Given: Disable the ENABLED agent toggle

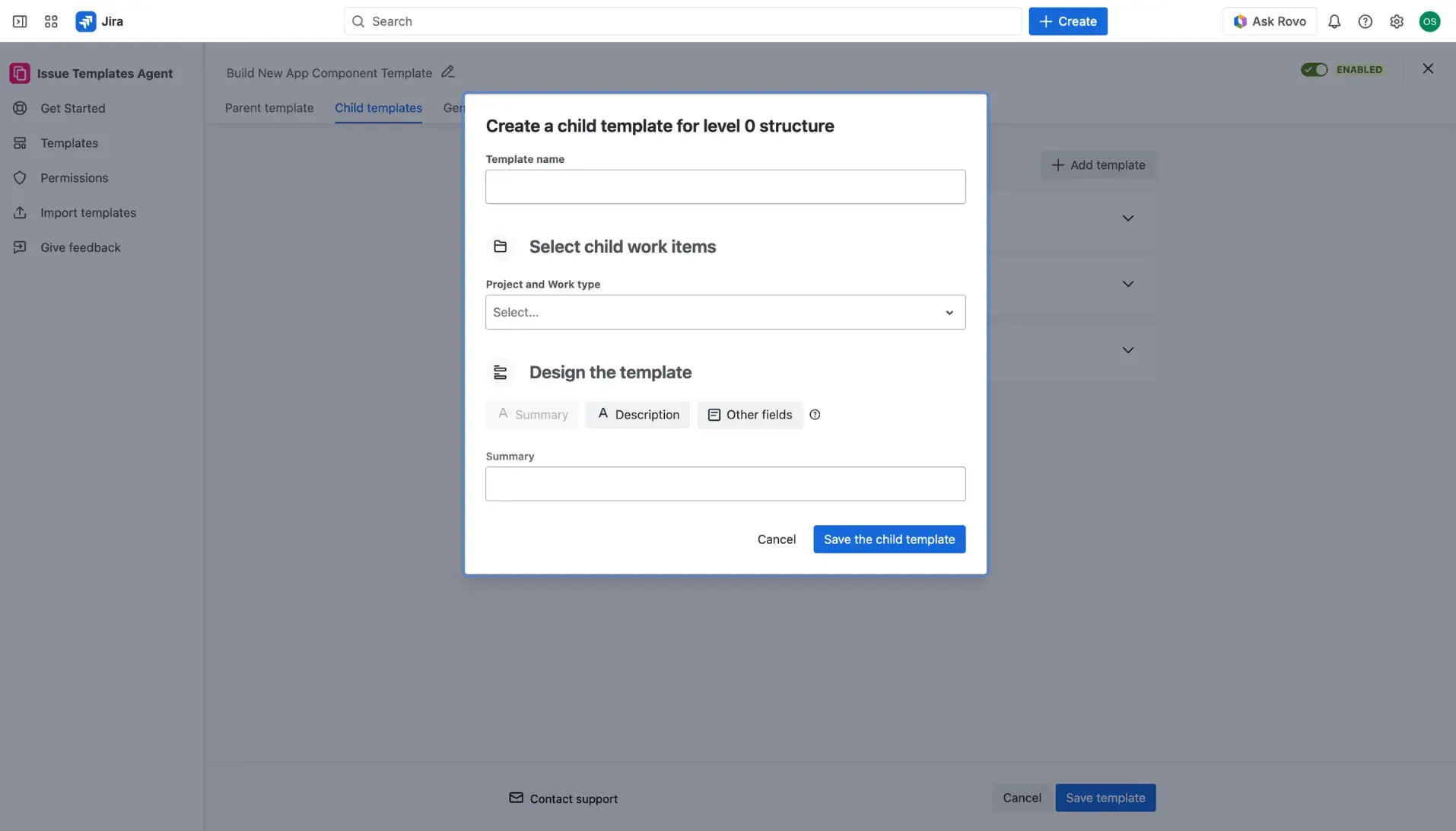Looking at the screenshot, I should pos(1314,68).
